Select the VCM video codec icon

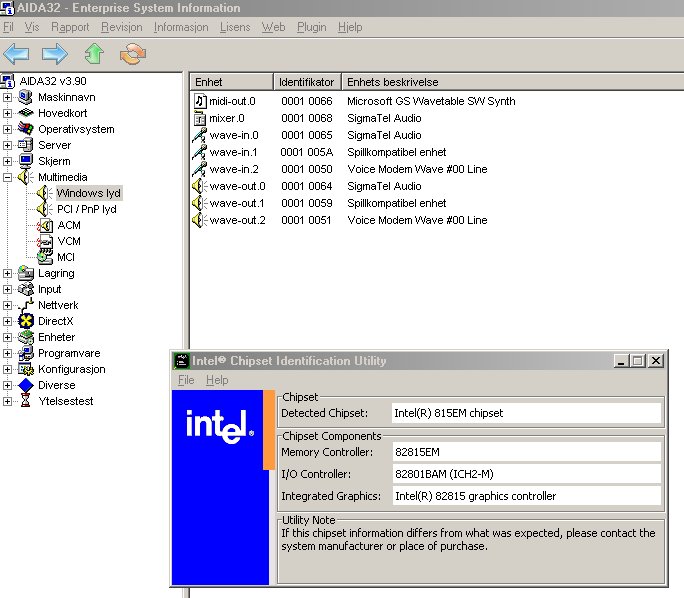coord(45,241)
